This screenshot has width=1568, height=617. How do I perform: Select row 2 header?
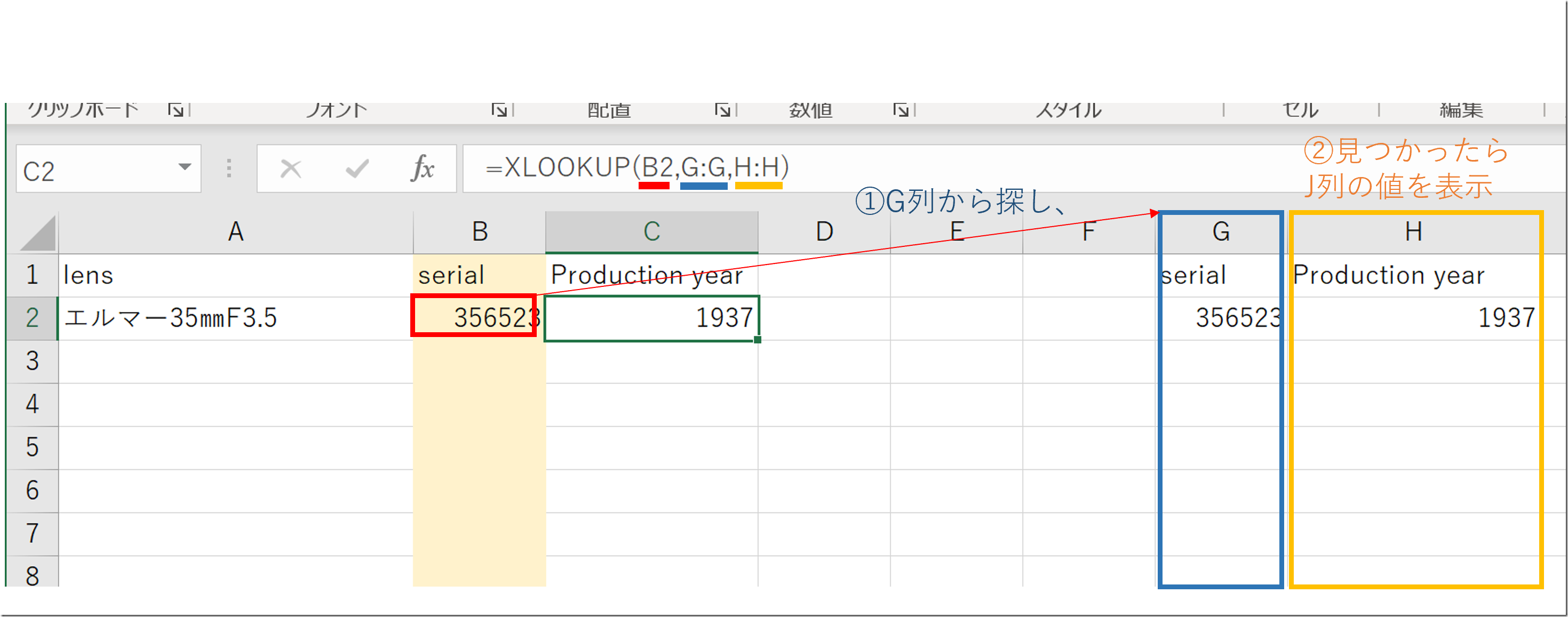[x=32, y=318]
